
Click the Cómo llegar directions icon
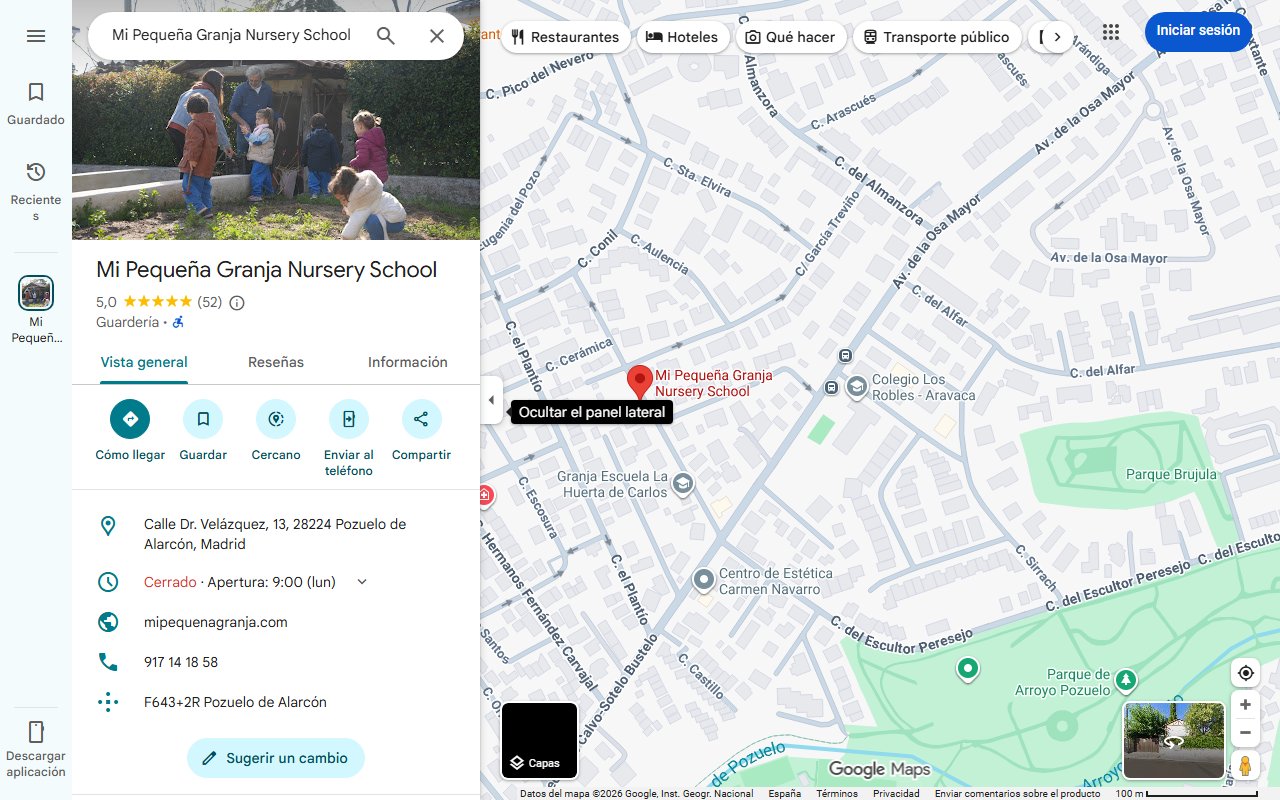(x=130, y=419)
